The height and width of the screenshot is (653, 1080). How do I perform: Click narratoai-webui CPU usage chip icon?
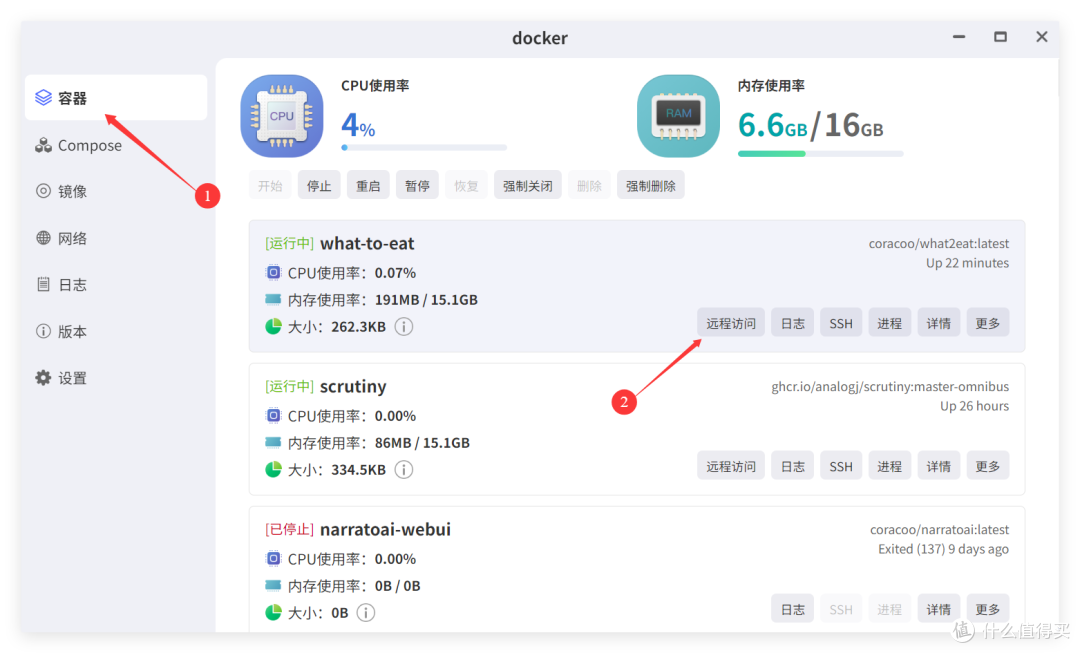[x=273, y=559]
